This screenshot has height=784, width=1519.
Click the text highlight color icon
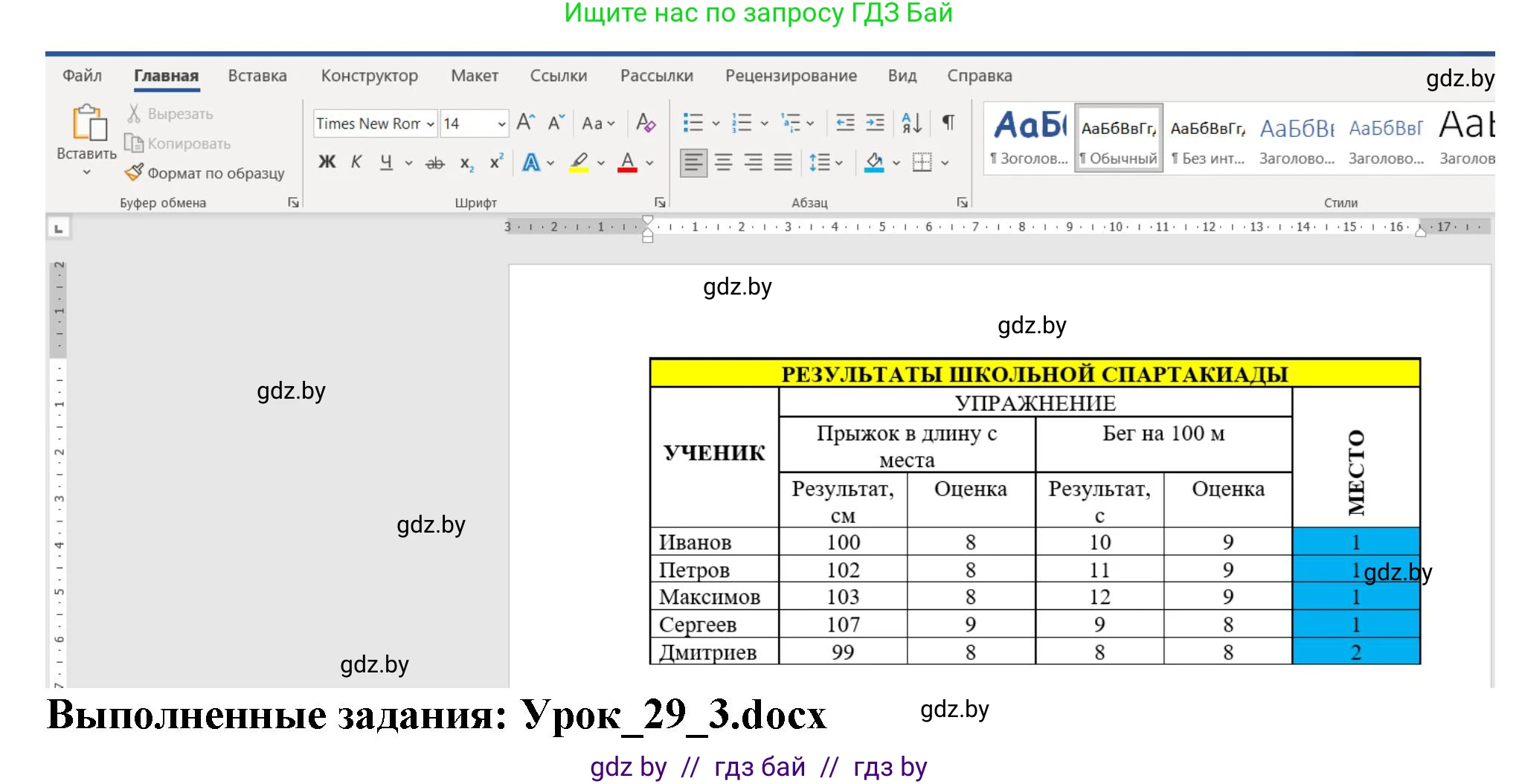click(581, 162)
